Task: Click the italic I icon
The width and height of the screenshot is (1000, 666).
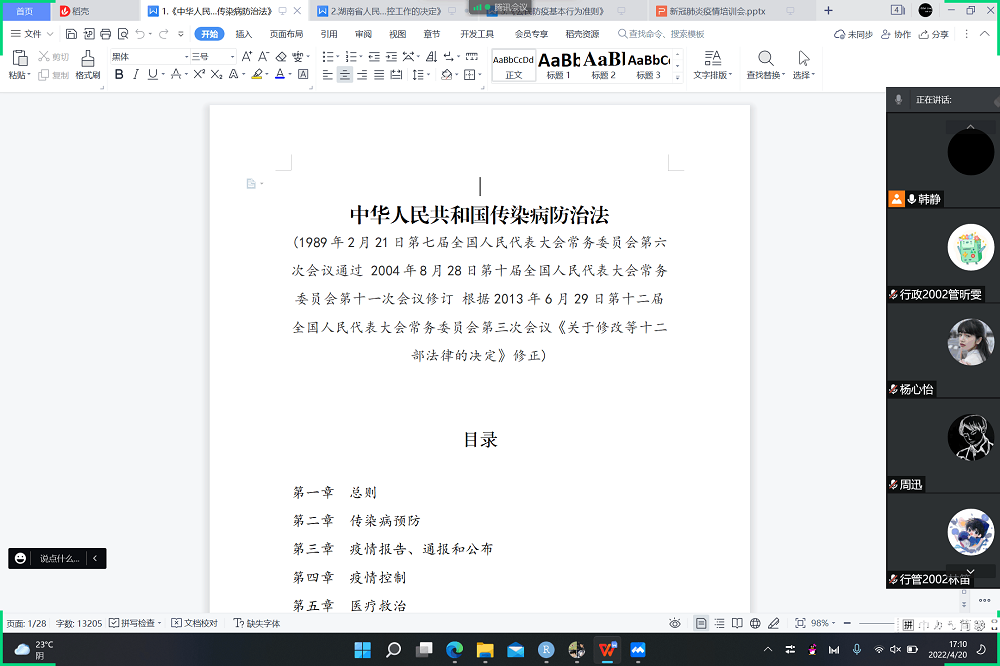Action: pos(136,75)
